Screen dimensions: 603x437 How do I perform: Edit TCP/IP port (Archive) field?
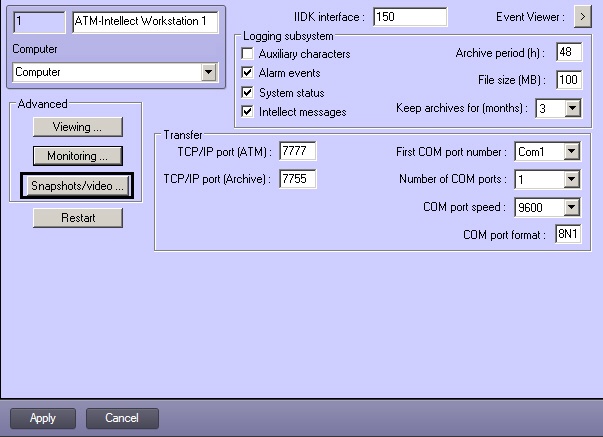click(x=298, y=179)
